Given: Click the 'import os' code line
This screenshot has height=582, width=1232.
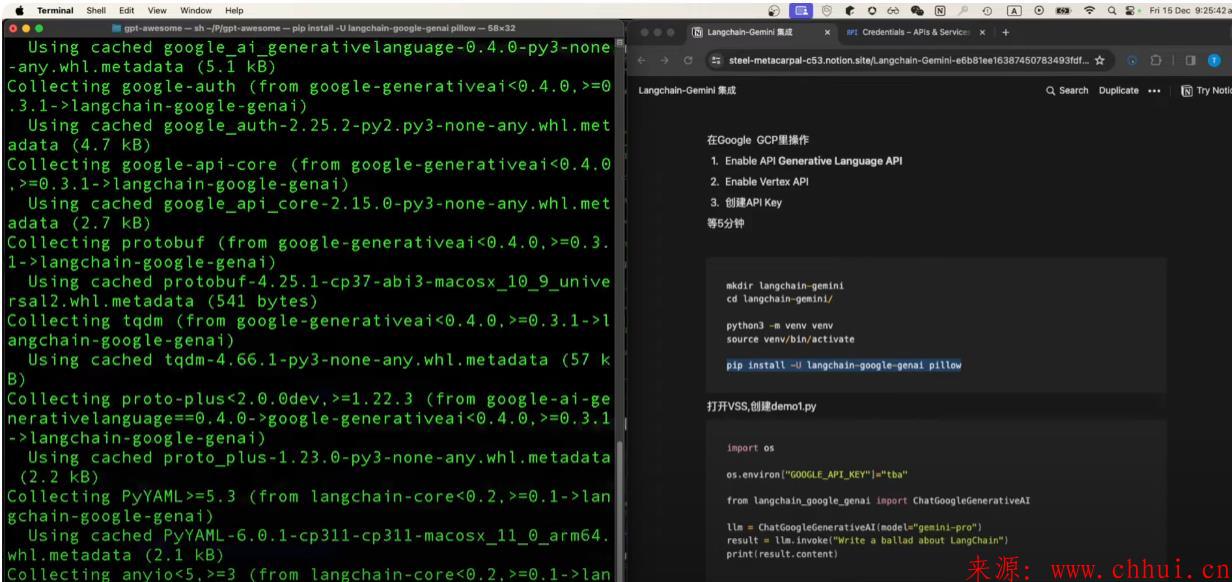Looking at the screenshot, I should pyautogui.click(x=750, y=447).
